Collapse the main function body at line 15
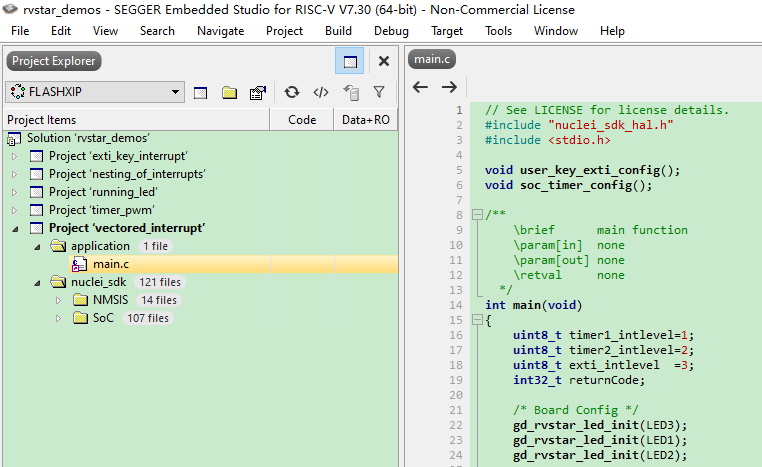 pos(478,320)
